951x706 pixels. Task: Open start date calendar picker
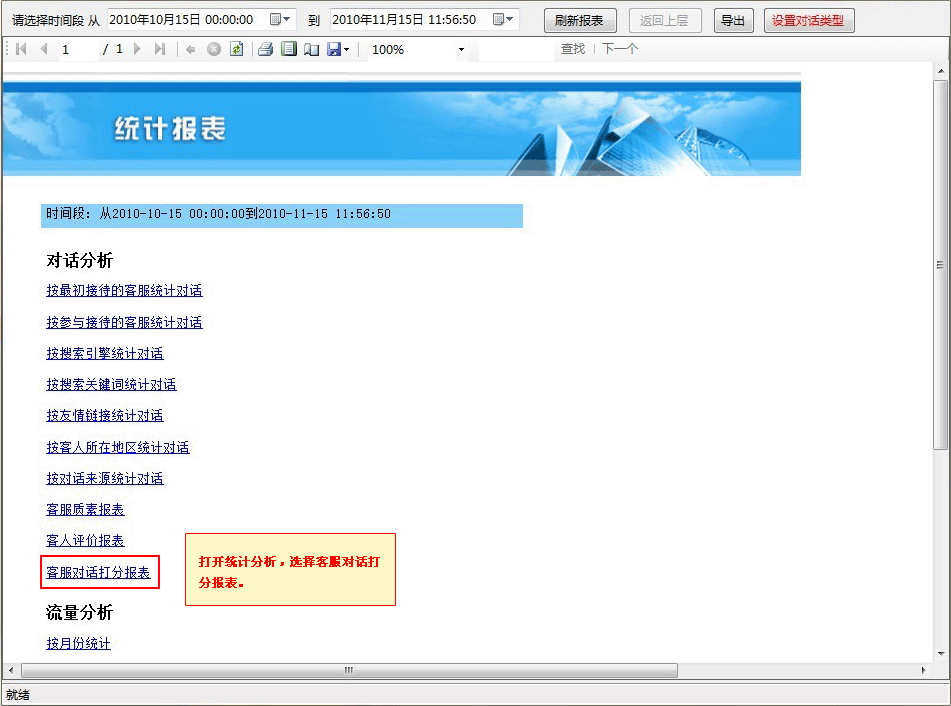(279, 19)
